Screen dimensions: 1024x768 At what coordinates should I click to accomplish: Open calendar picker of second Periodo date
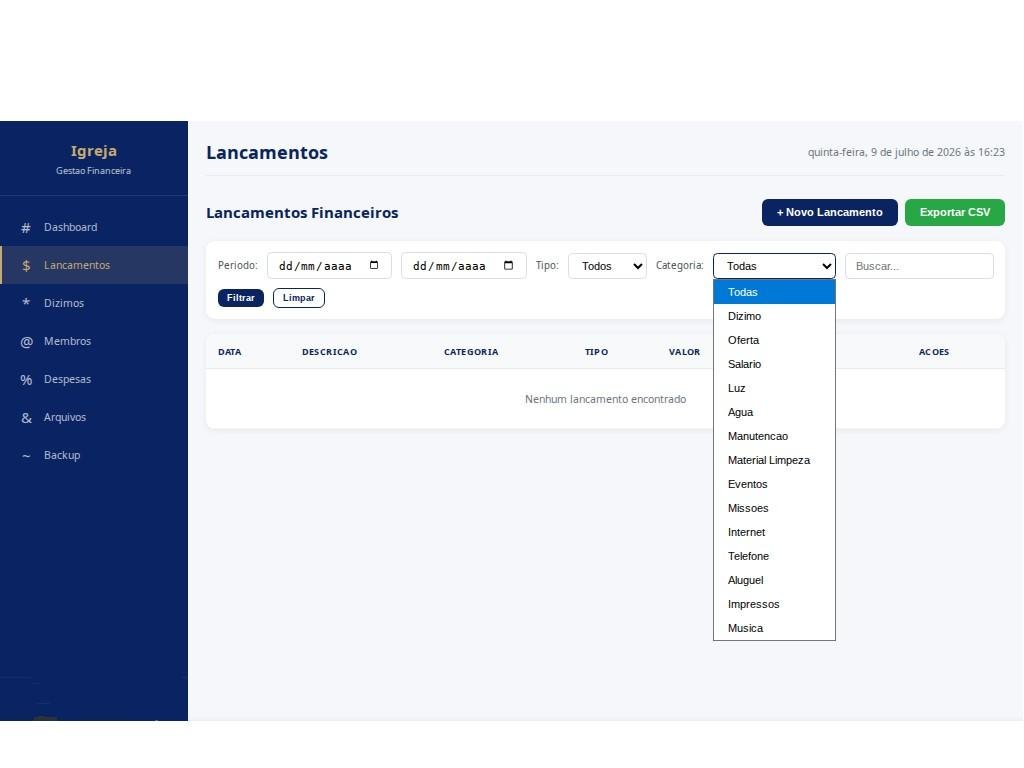pos(509,265)
